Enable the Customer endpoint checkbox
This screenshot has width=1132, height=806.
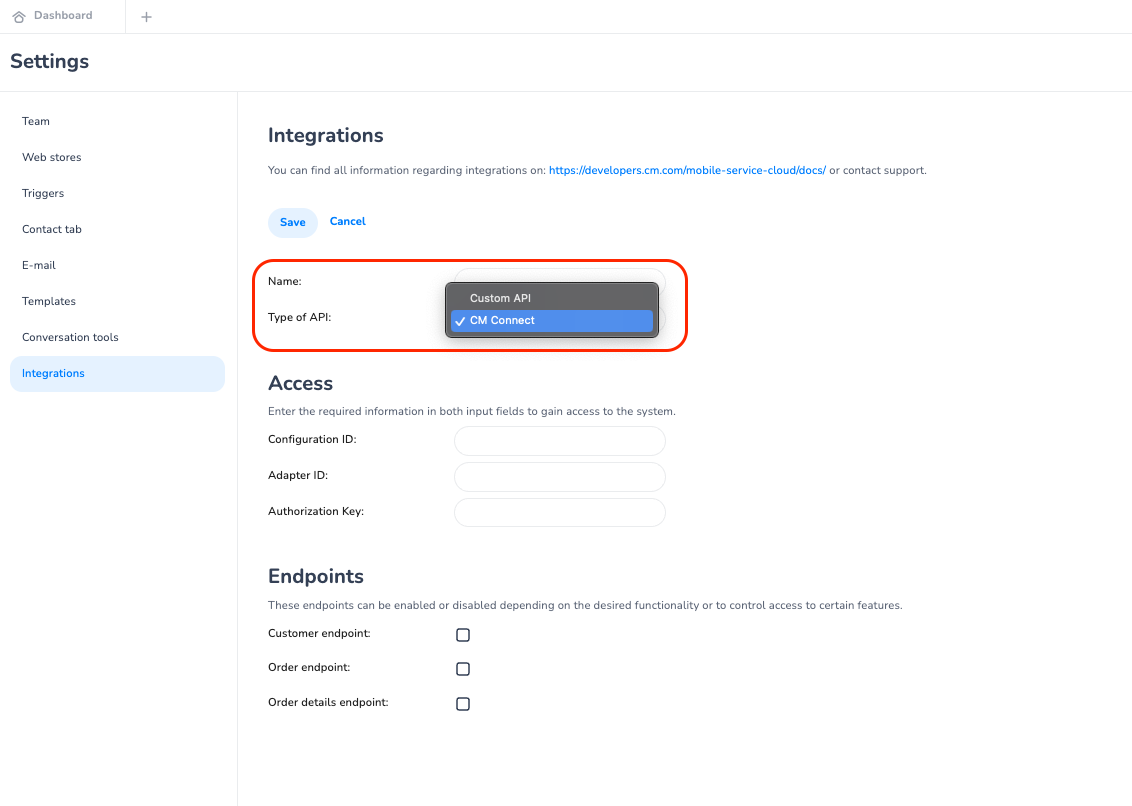pos(463,635)
